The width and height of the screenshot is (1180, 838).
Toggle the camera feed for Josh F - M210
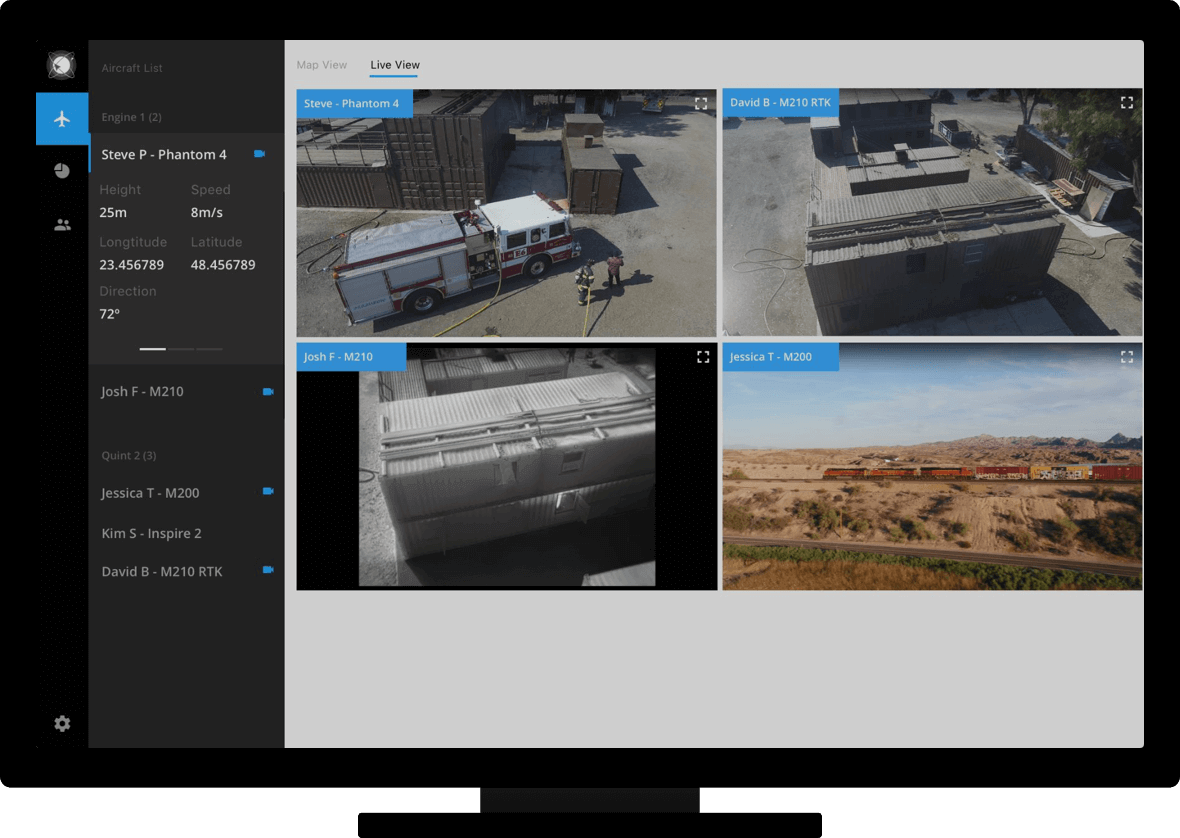tap(268, 392)
